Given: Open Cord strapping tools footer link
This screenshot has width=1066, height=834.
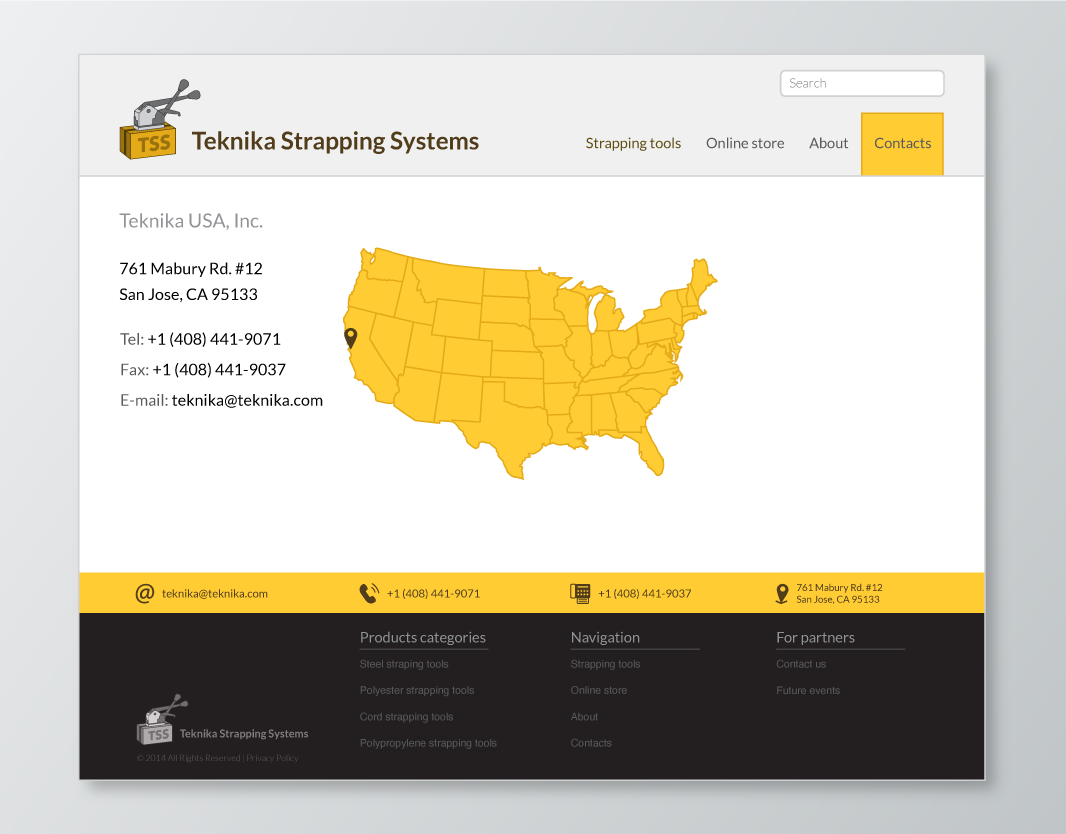Looking at the screenshot, I should click(x=407, y=717).
